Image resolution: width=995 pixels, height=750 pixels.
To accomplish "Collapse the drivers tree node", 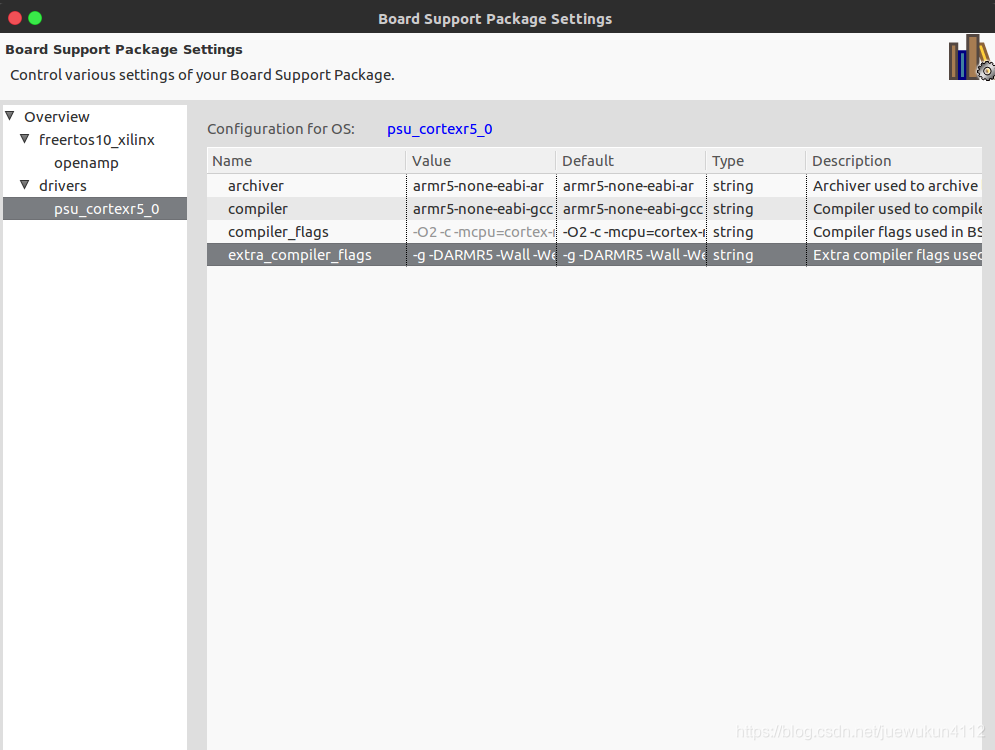I will [25, 185].
